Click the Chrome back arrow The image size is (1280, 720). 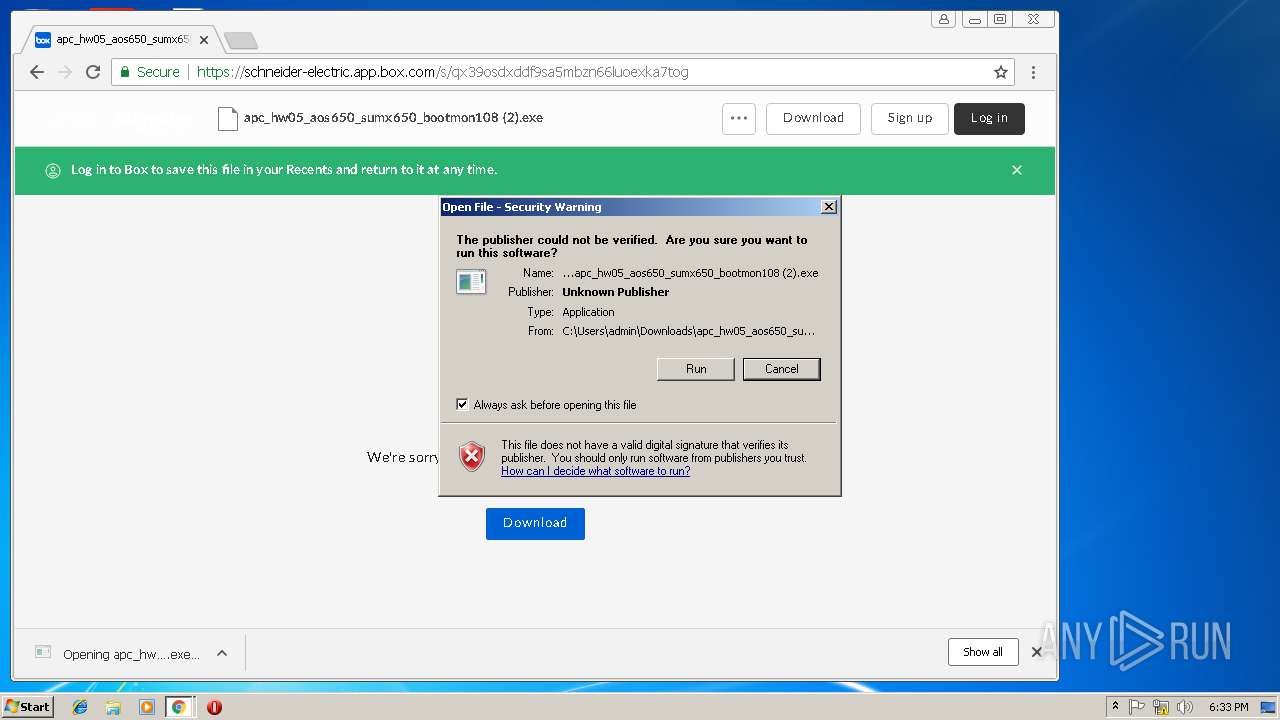click(37, 72)
